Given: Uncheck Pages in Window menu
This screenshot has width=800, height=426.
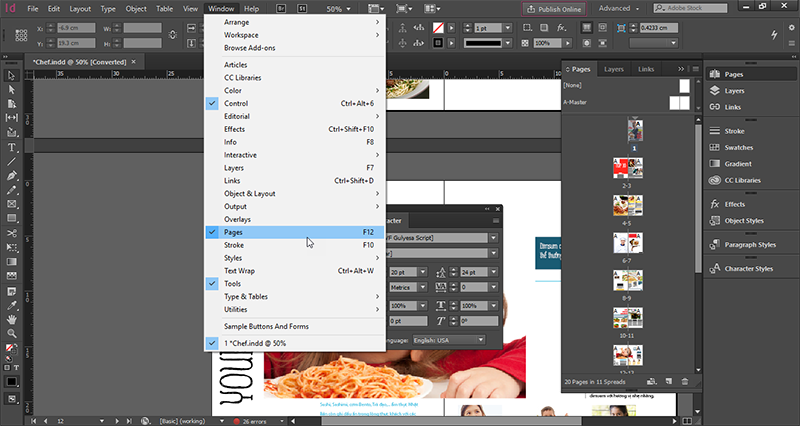Looking at the screenshot, I should click(294, 232).
